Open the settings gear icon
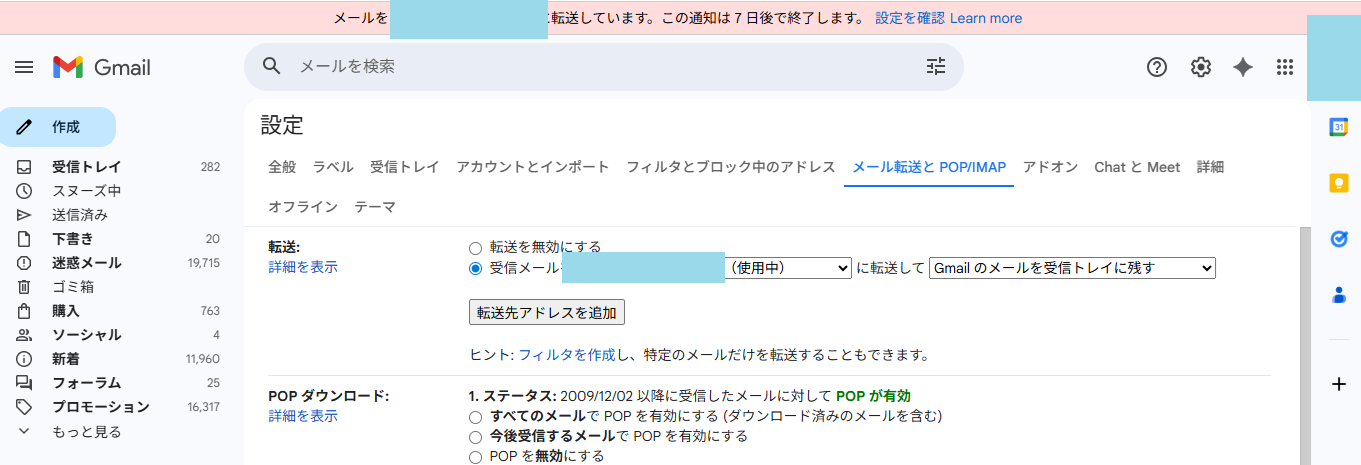1361x465 pixels. [1201, 67]
